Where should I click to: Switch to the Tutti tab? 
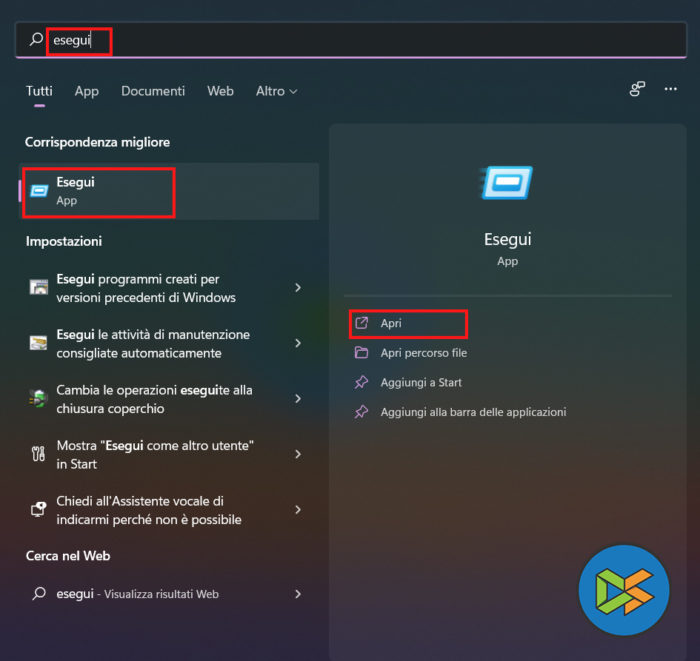39,91
